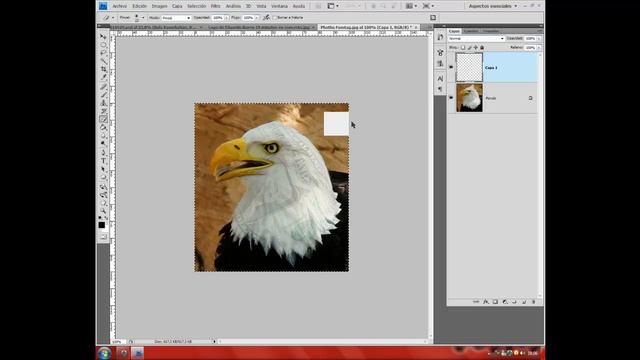Launch Bridge from the application bar
The width and height of the screenshot is (640, 360).
318,6
